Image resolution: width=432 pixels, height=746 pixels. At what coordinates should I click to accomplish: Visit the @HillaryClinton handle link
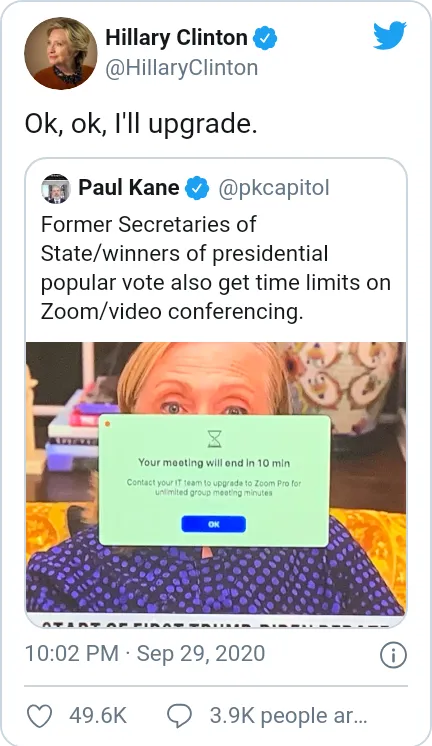(x=181, y=68)
